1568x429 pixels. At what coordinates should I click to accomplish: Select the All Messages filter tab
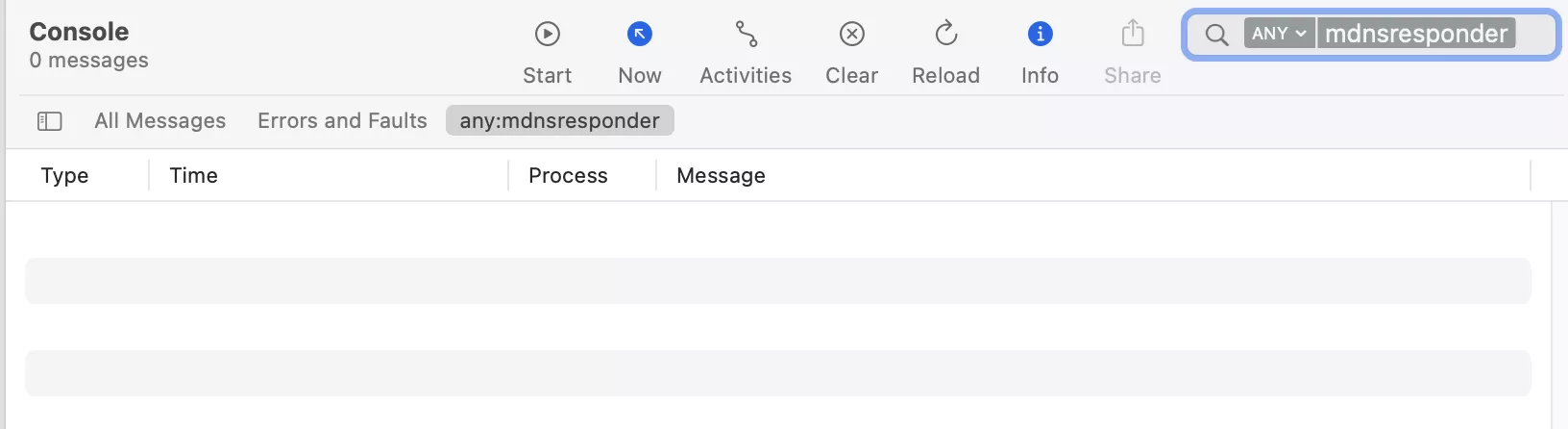coord(159,121)
